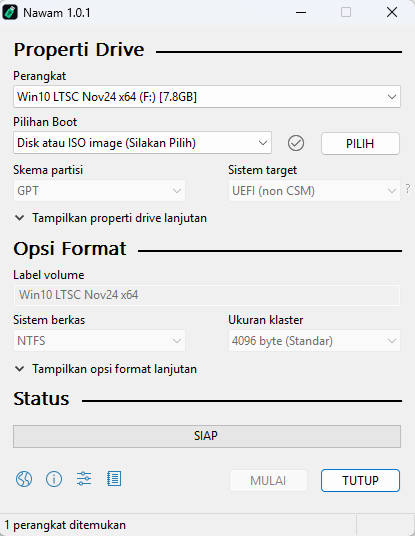
Task: Click the 'Skema partisi' label text
Action: click(x=48, y=170)
